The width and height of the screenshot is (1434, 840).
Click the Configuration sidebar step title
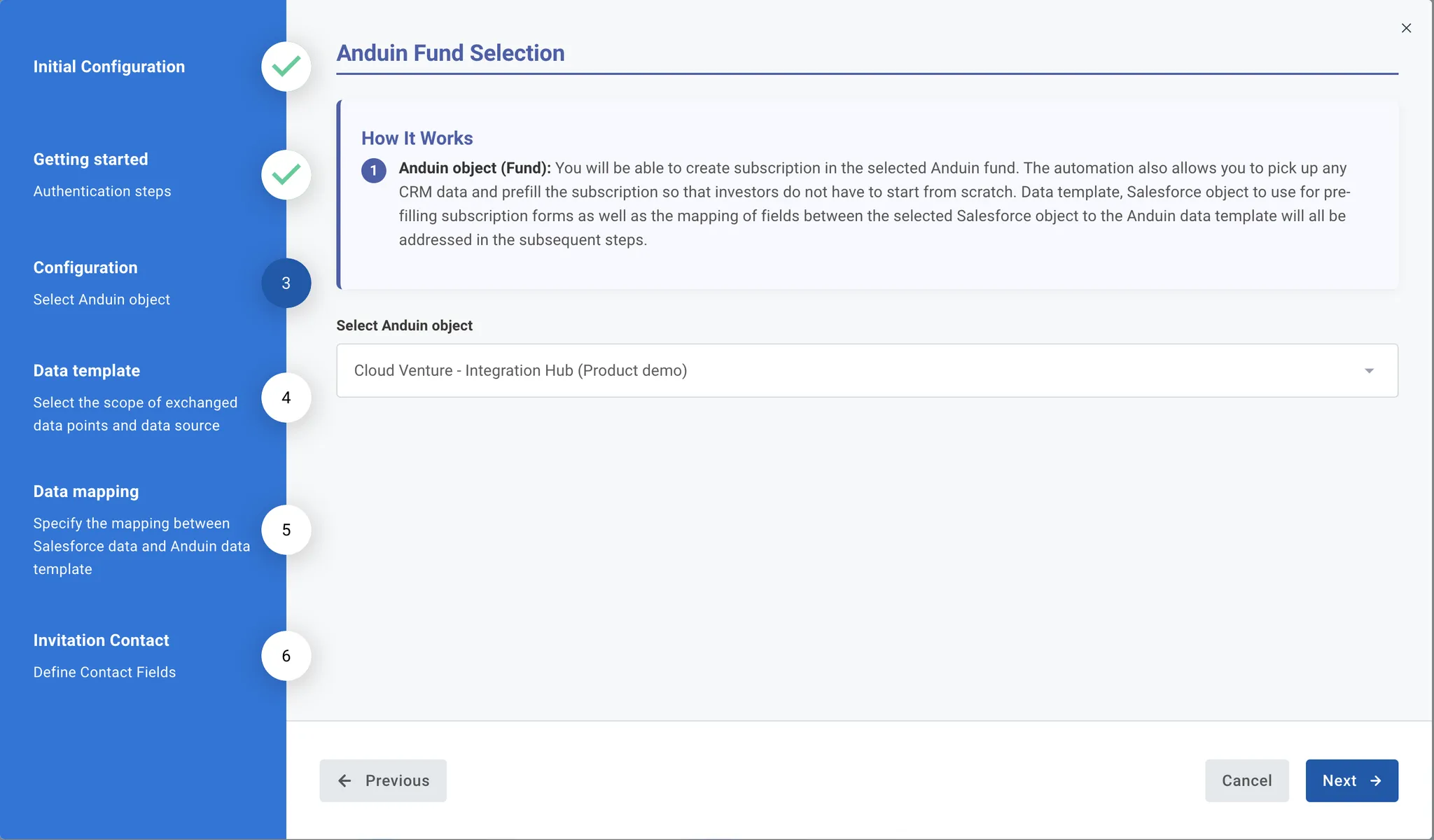click(x=85, y=268)
